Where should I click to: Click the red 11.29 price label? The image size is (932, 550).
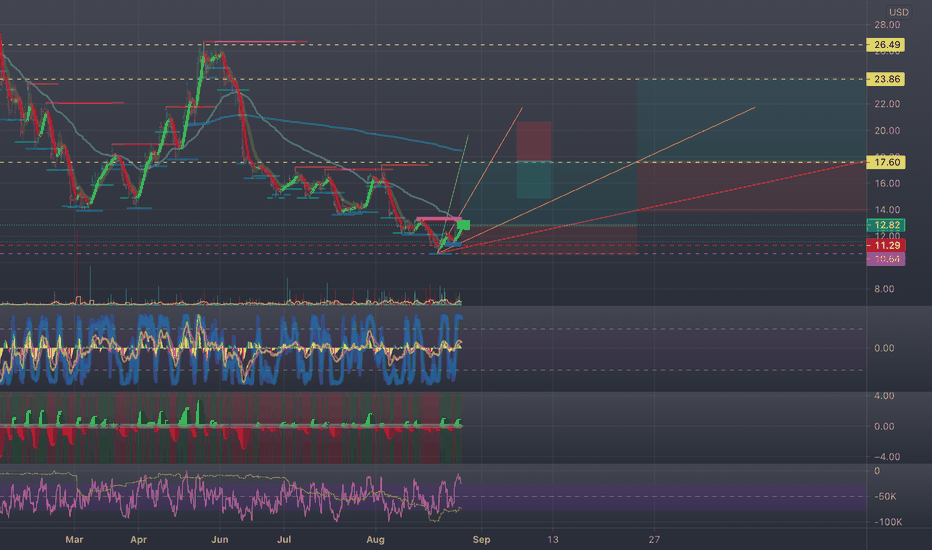point(886,245)
